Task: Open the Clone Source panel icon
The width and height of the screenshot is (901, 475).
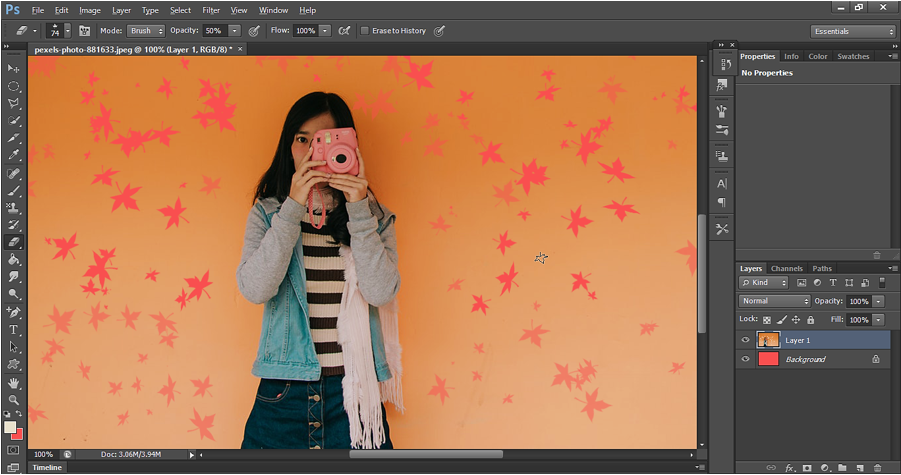Action: coord(722,156)
